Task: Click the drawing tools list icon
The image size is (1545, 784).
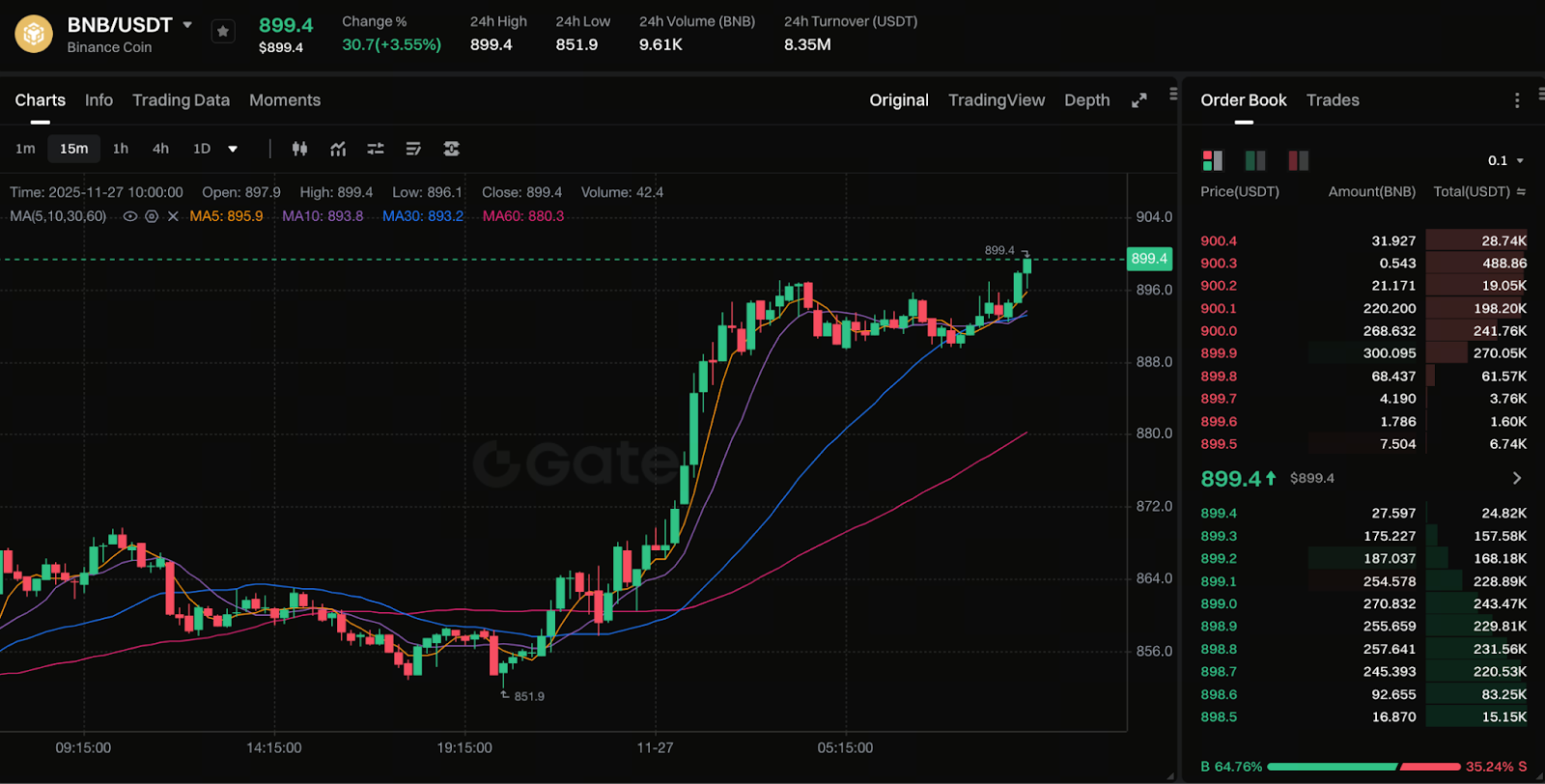Action: (413, 149)
